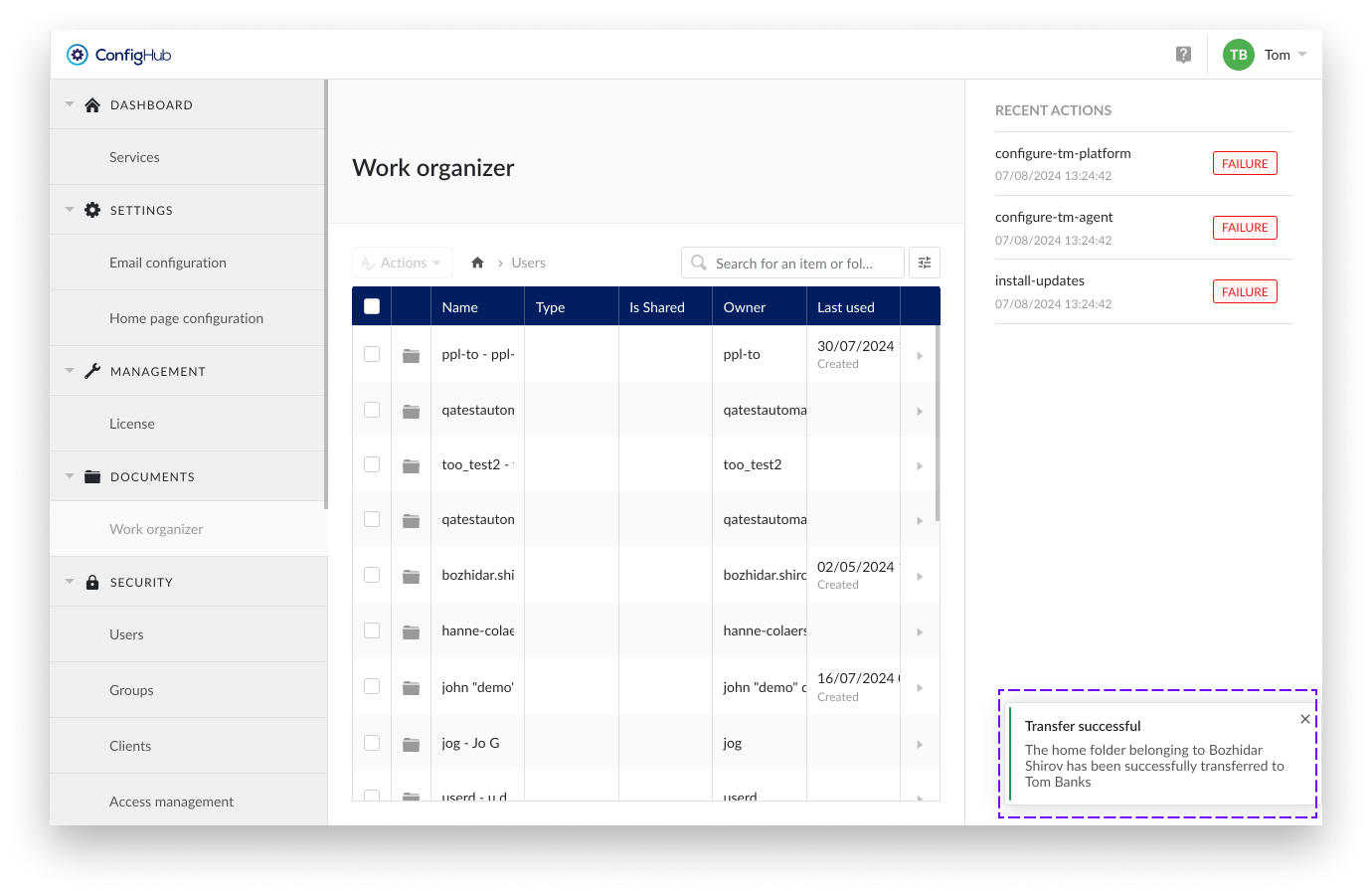Open the Users breadcrumb link

coord(528,262)
